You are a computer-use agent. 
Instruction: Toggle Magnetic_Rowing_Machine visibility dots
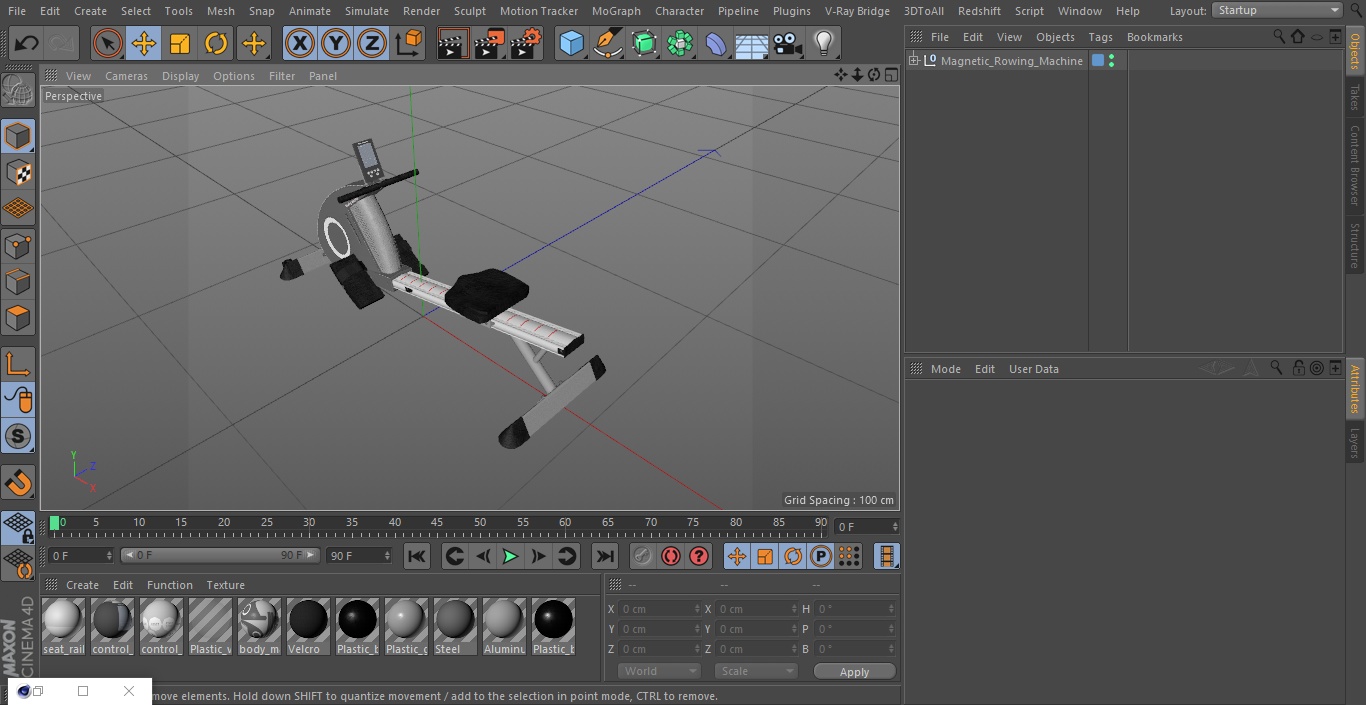pyautogui.click(x=1111, y=61)
